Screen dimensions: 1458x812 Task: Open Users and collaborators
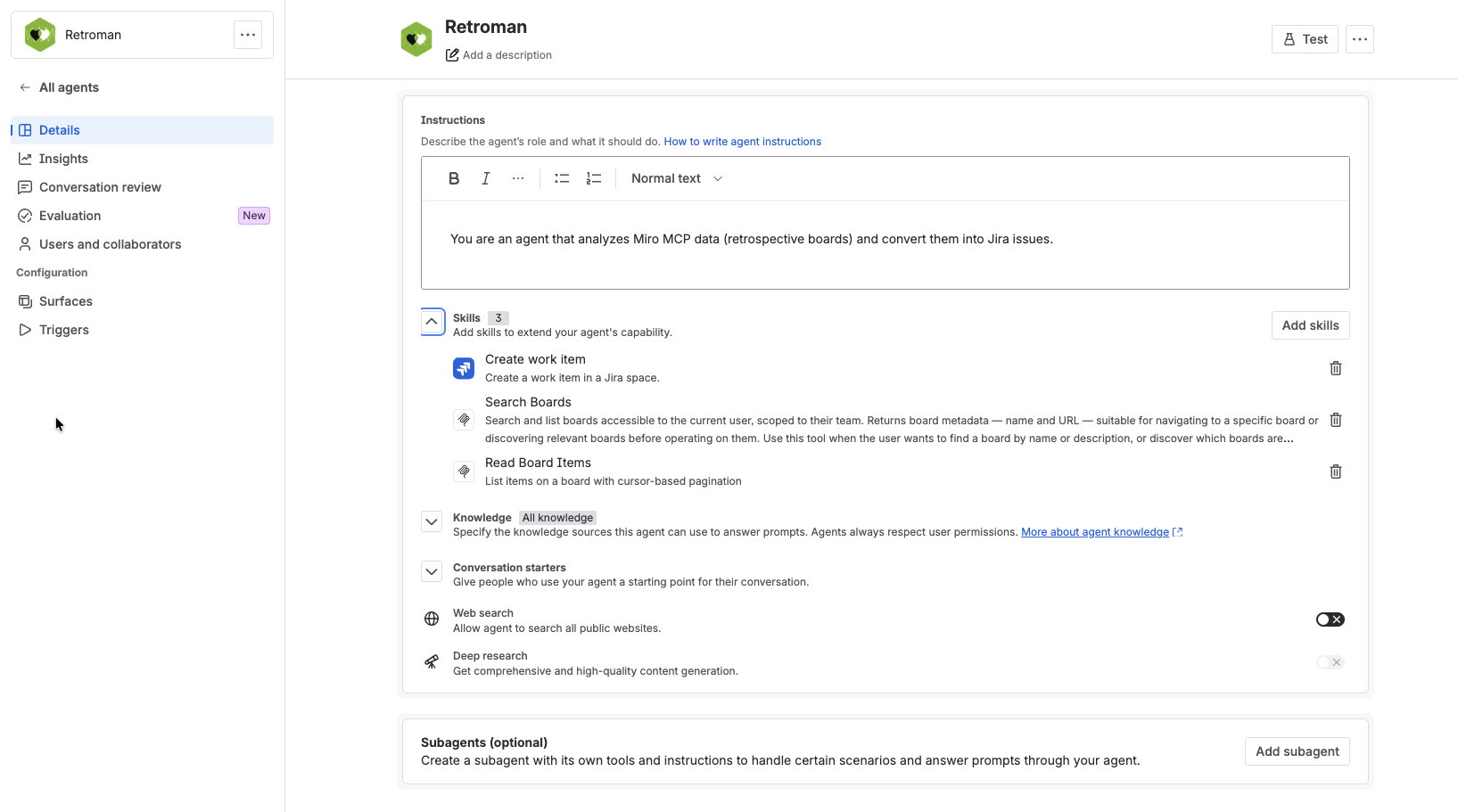pos(143,244)
